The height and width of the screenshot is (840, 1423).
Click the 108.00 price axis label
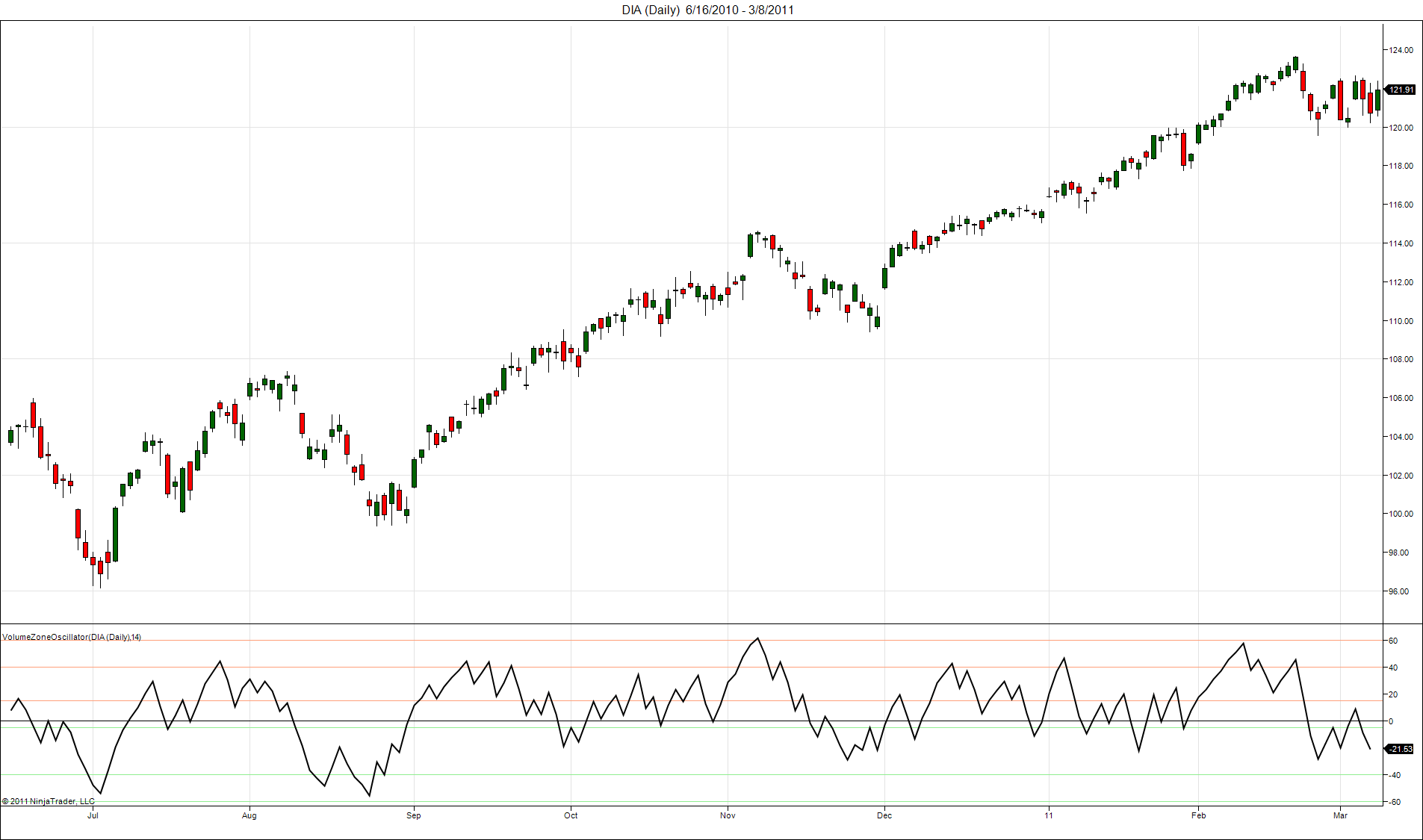point(1401,359)
